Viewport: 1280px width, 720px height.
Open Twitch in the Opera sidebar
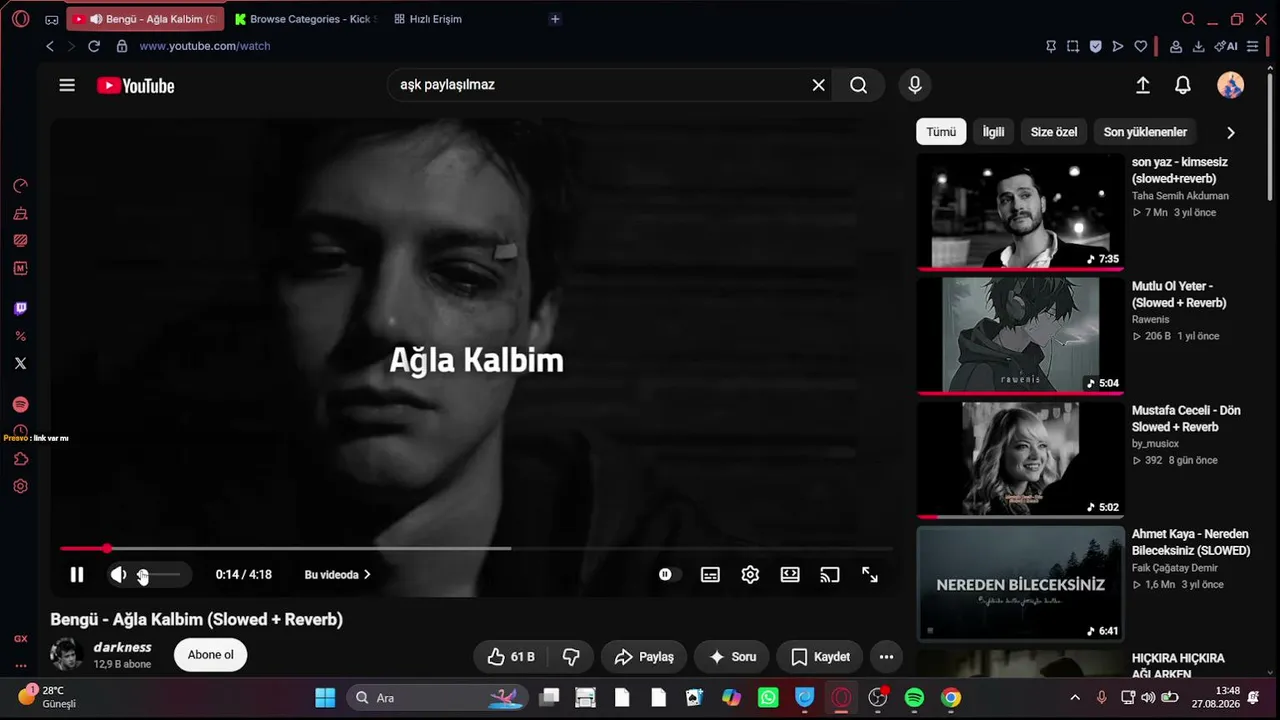pyautogui.click(x=21, y=309)
